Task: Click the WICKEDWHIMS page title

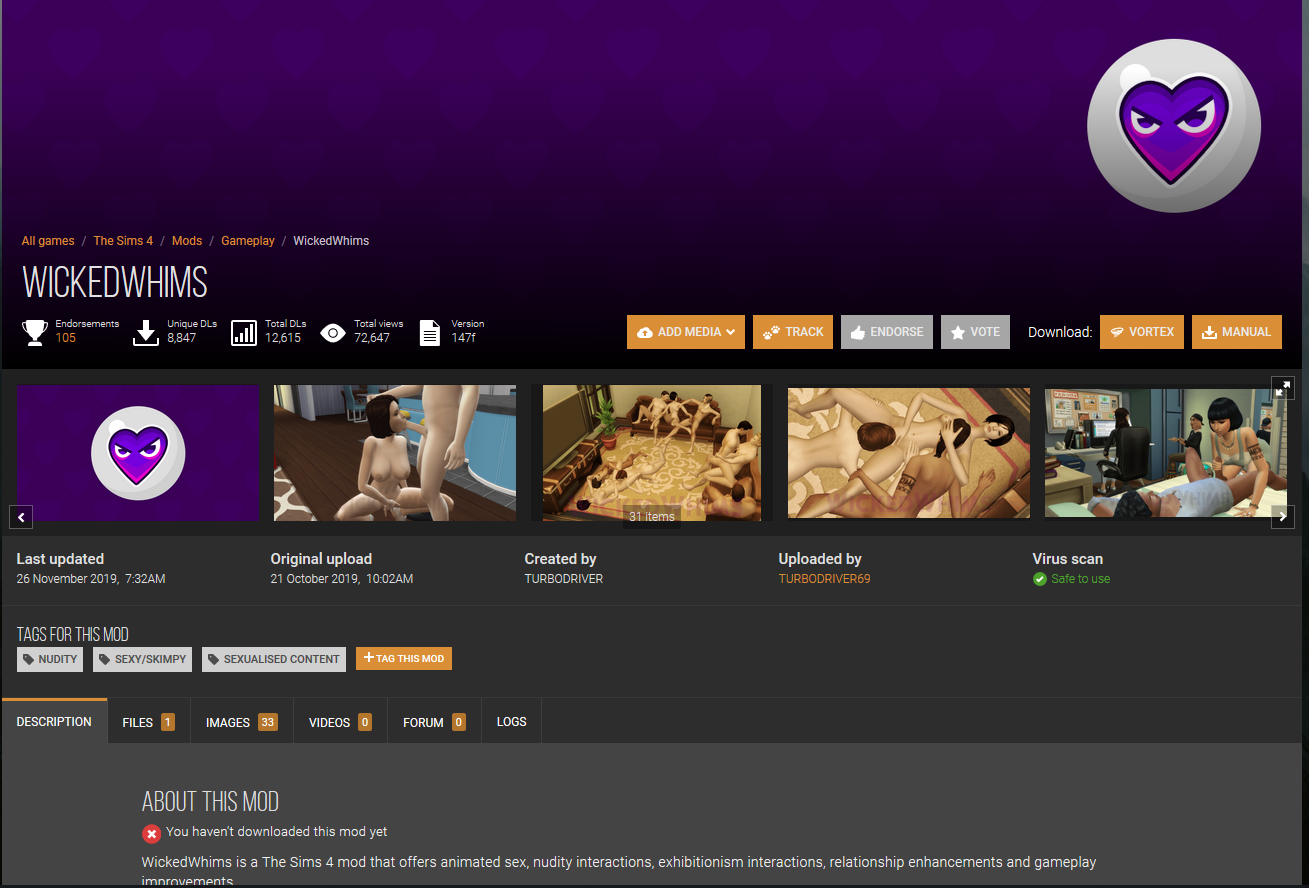Action: [115, 283]
